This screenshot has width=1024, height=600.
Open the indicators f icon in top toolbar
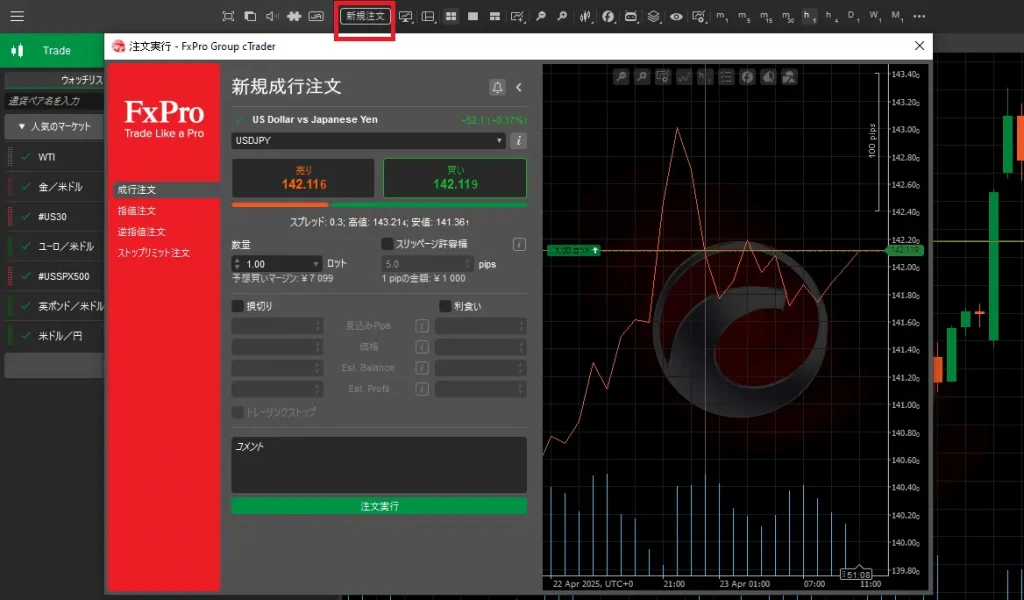pos(608,16)
